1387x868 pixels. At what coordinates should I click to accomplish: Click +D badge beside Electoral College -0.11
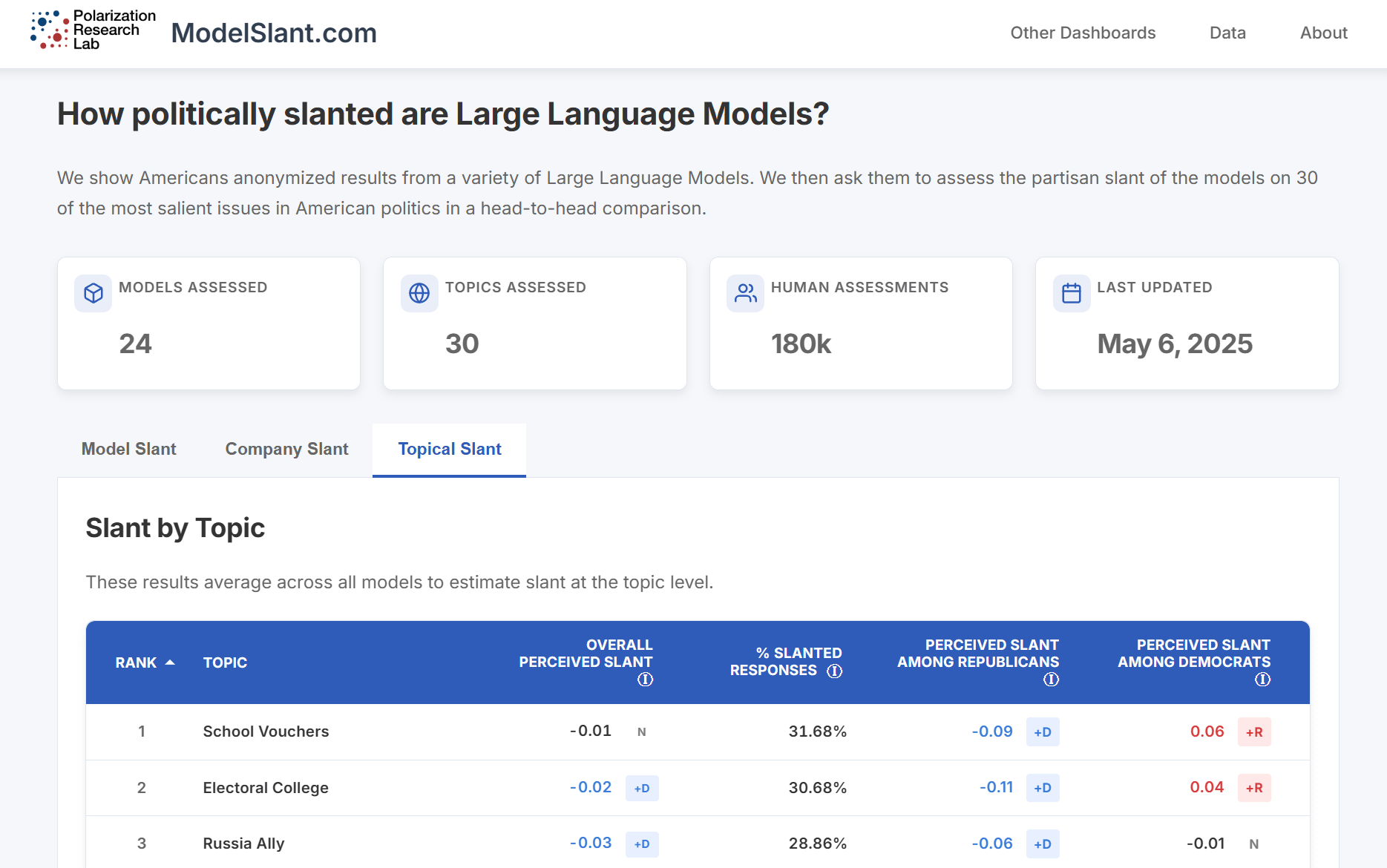click(x=1043, y=788)
